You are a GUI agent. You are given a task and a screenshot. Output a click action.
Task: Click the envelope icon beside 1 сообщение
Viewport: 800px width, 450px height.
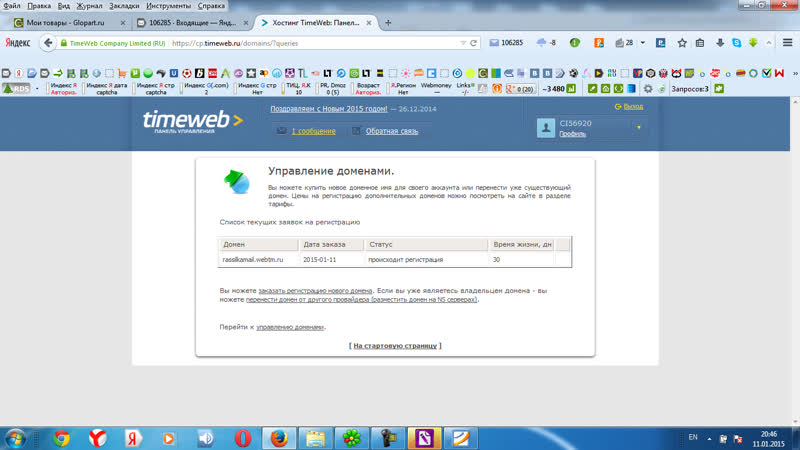click(x=281, y=131)
